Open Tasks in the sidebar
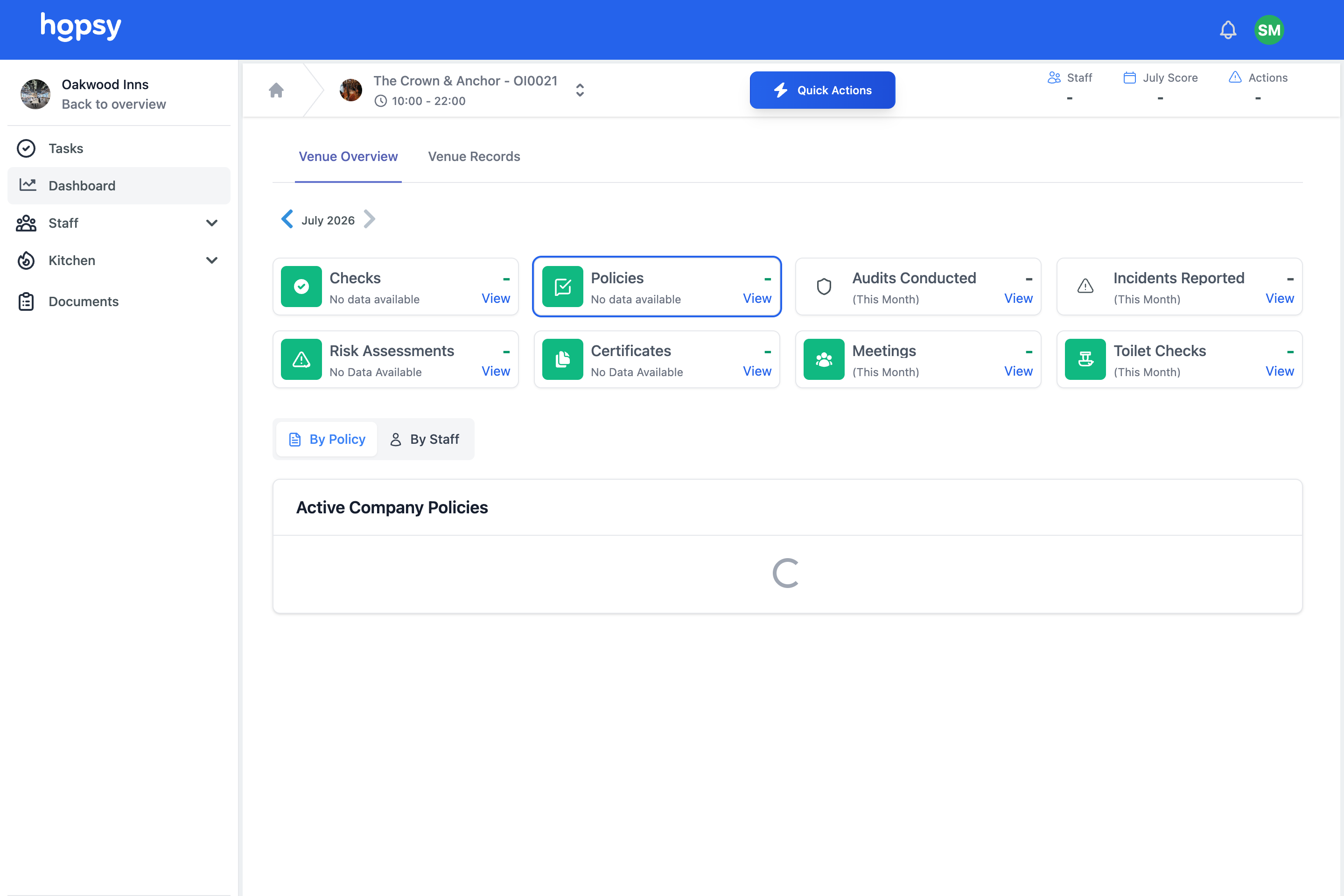1344x896 pixels. click(x=119, y=148)
